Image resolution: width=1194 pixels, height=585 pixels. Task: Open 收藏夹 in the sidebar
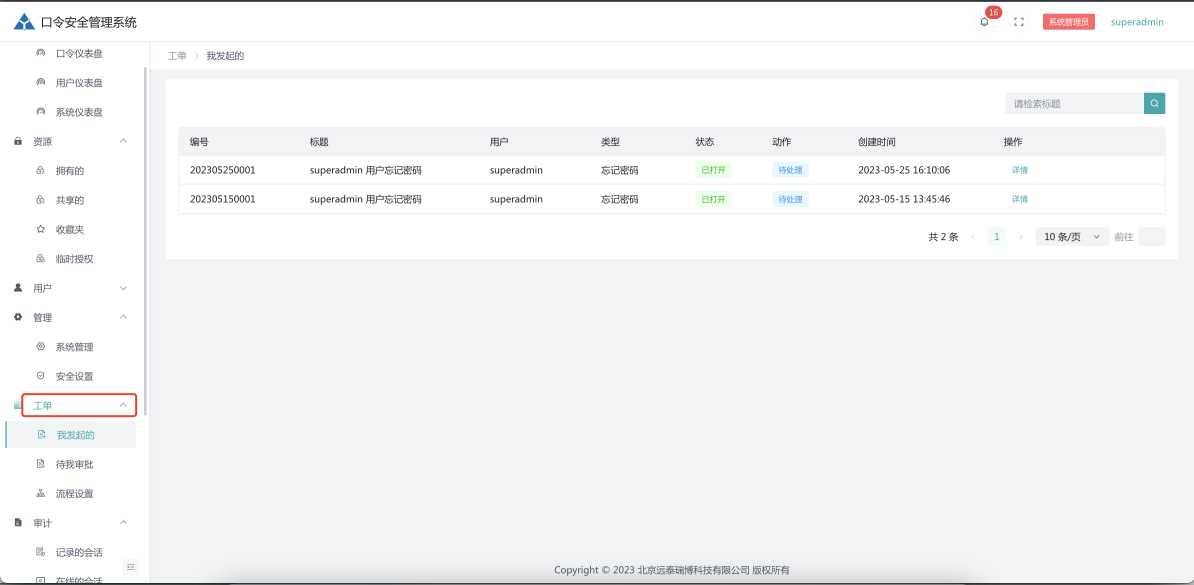point(70,229)
